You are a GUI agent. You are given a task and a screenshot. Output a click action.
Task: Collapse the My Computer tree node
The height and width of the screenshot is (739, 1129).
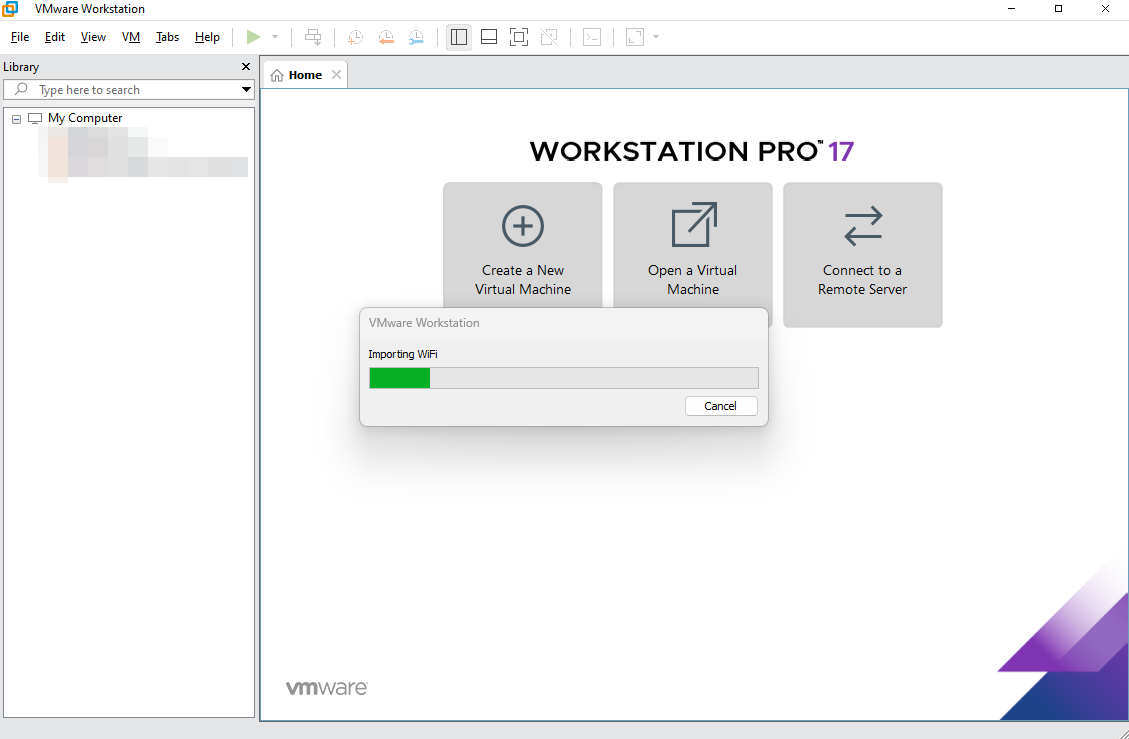click(17, 119)
